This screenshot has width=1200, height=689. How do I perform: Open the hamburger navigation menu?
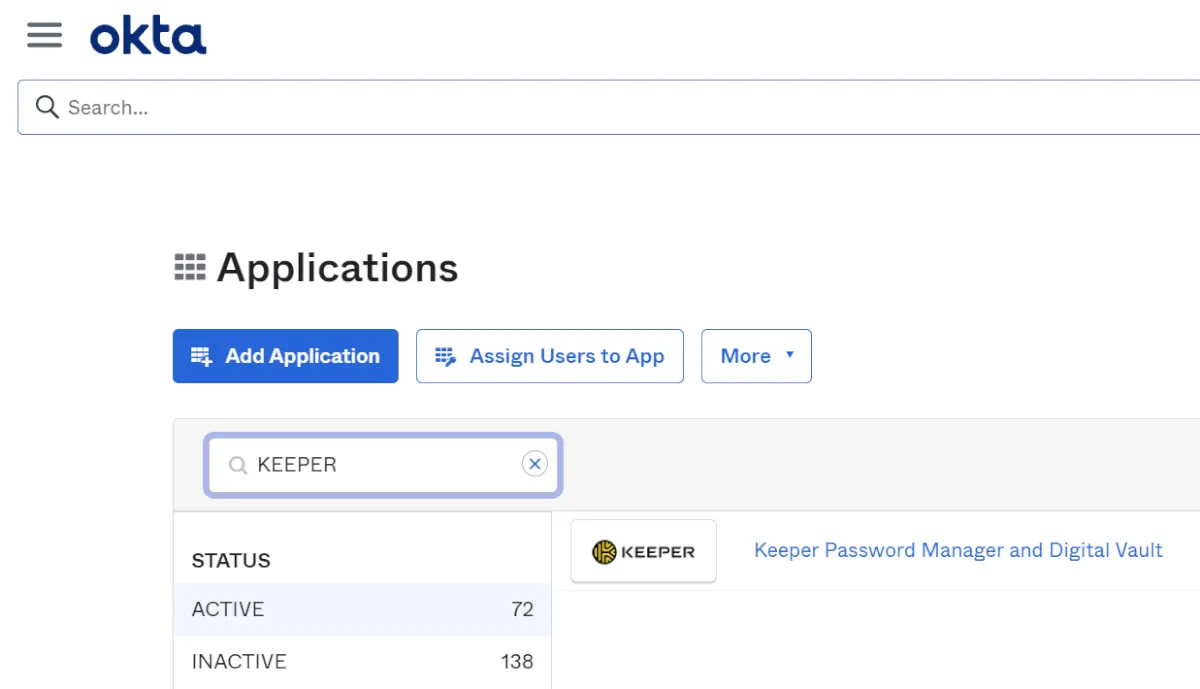[44, 36]
